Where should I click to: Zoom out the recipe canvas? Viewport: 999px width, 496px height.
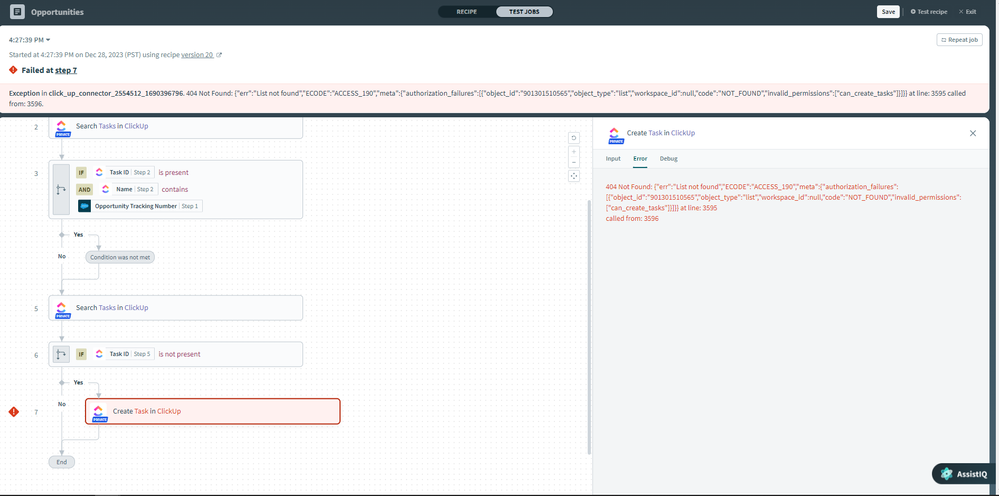(x=573, y=162)
